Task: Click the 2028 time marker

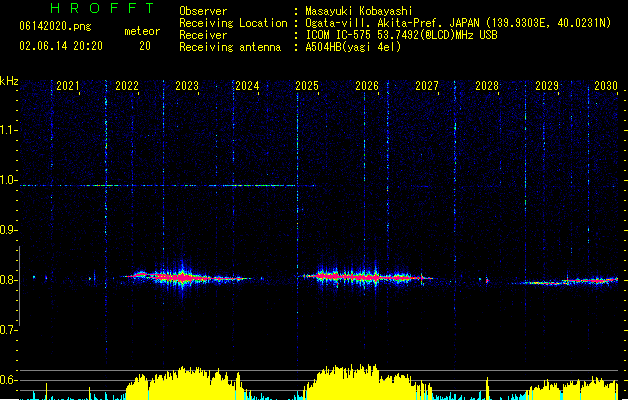Action: (487, 86)
